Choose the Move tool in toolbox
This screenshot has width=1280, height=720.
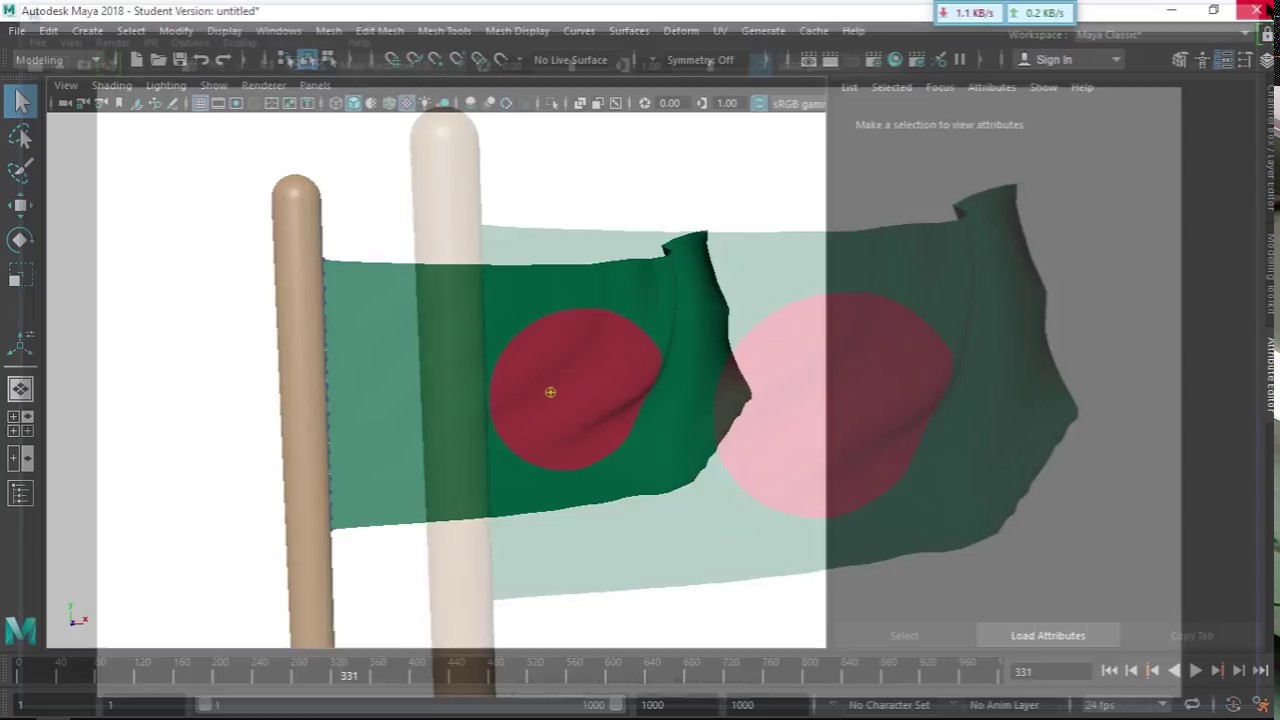21,205
